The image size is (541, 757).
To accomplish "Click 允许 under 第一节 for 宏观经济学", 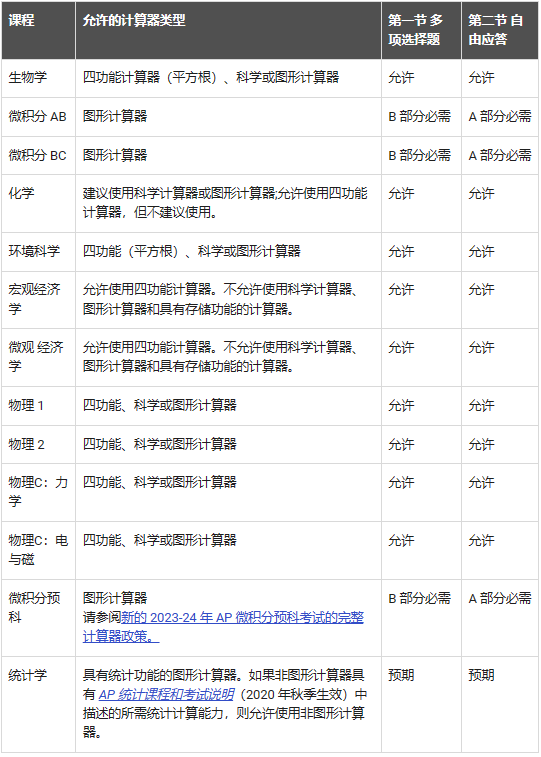I will (401, 290).
